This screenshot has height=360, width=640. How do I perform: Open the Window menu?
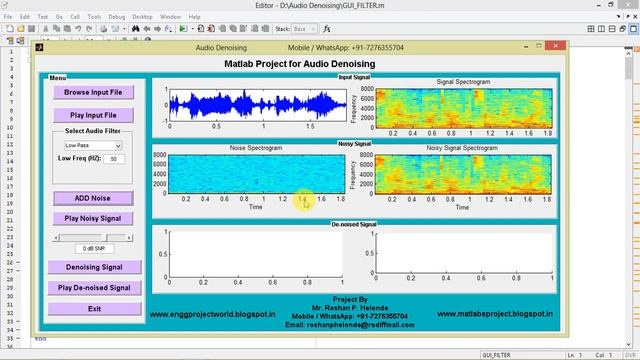coord(170,17)
